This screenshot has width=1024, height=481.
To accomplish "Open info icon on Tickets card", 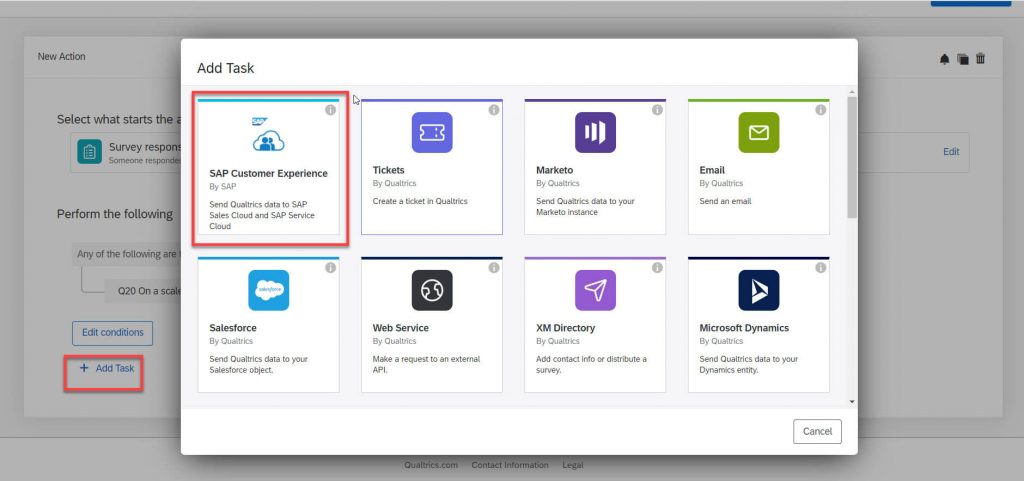I will (494, 110).
